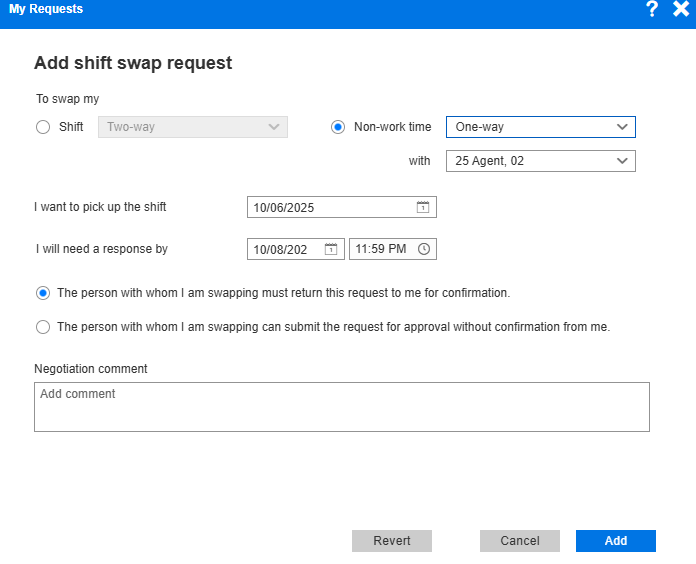Click the disabled Two-way dropdown
This screenshot has width=696, height=564.
point(192,127)
